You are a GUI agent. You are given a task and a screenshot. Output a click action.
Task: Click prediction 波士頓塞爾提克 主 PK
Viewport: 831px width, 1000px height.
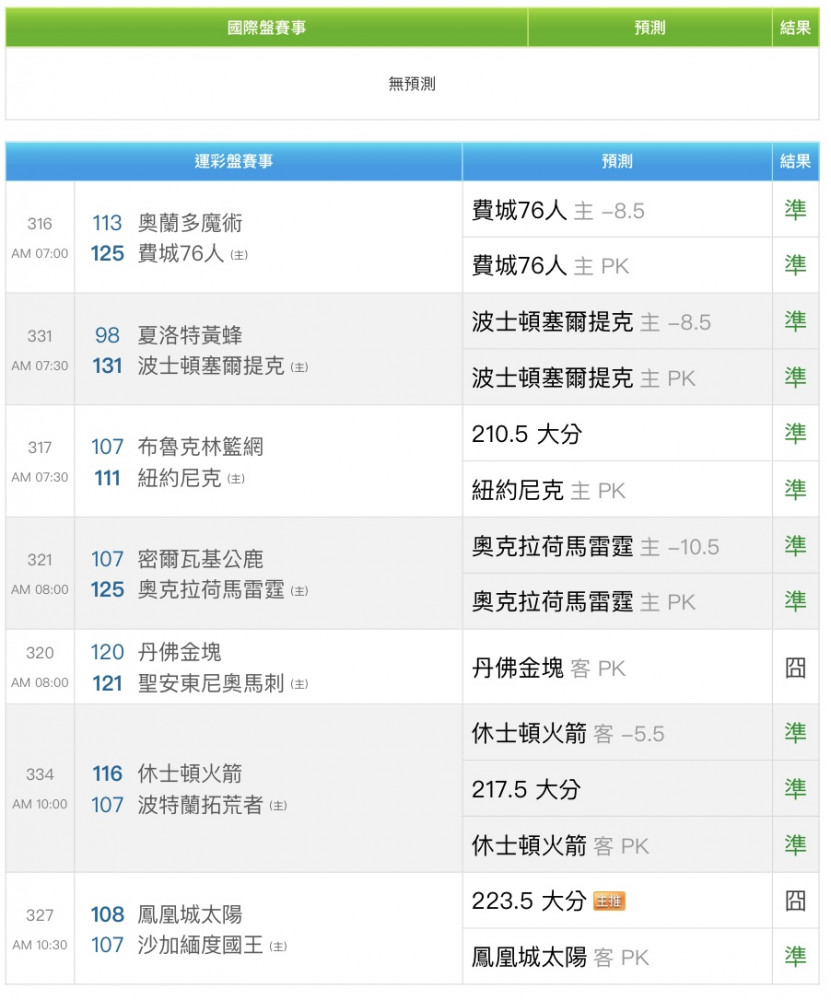pyautogui.click(x=584, y=378)
